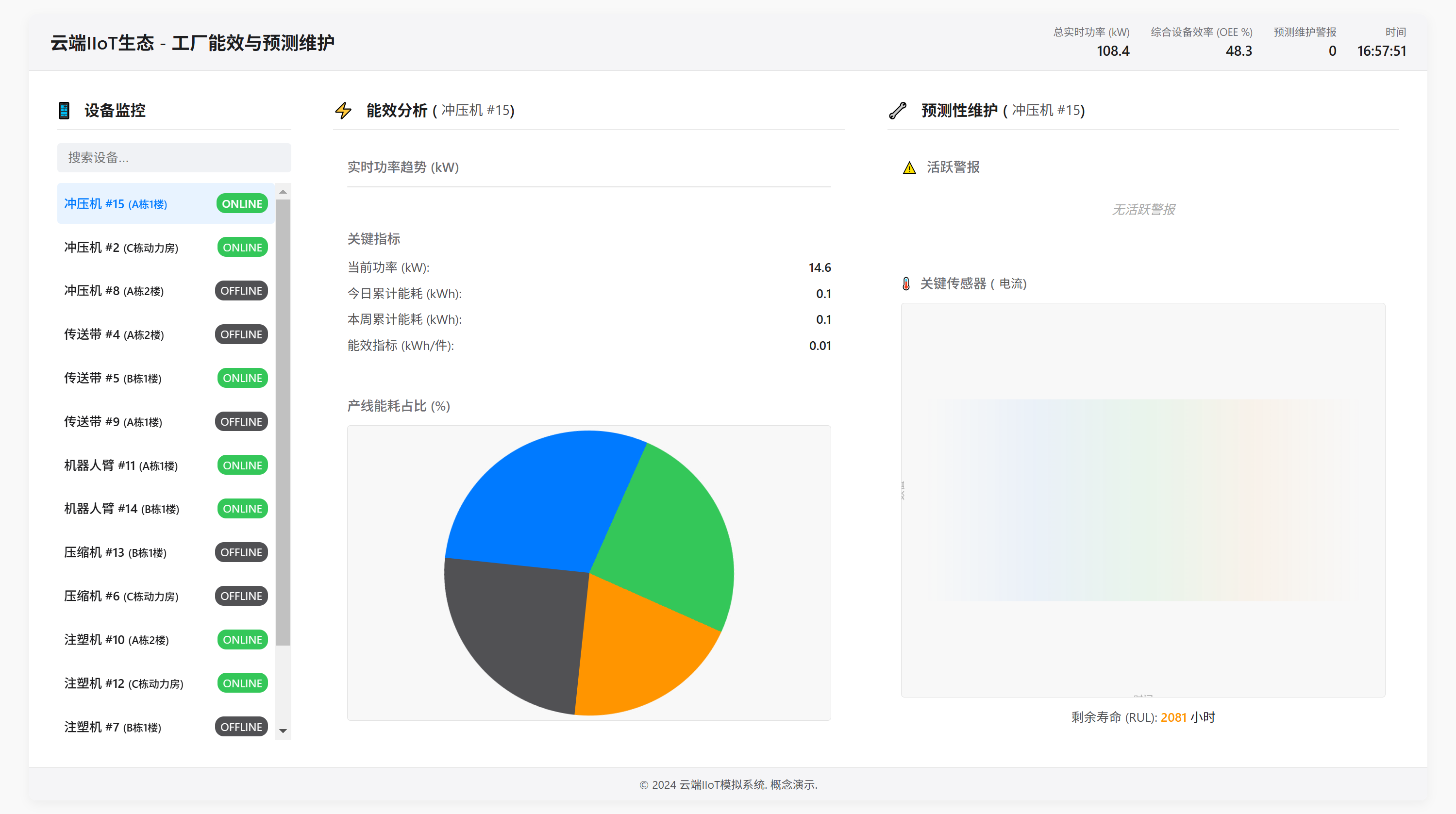Select 压缩机 #6 (C栋动力房) device
This screenshot has height=814, width=1456.
[x=121, y=596]
